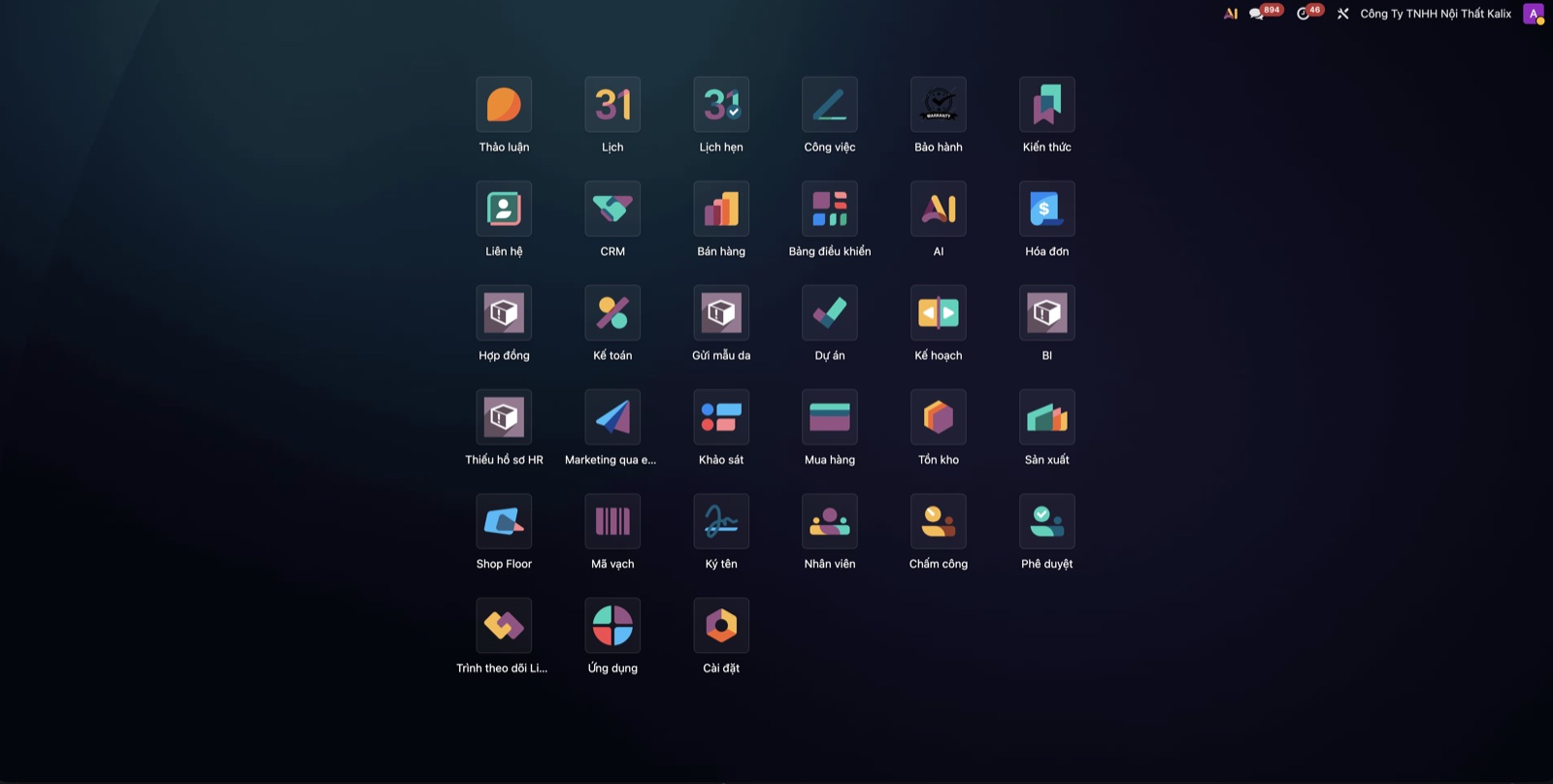Open the Công việc app
The width and height of the screenshot is (1553, 784).
[x=830, y=105]
